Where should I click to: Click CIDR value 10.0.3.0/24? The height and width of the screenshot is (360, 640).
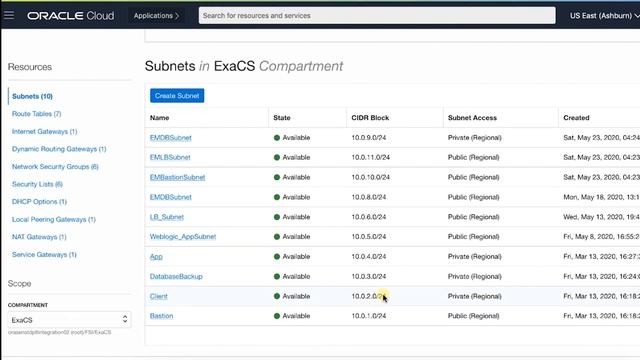(x=369, y=277)
